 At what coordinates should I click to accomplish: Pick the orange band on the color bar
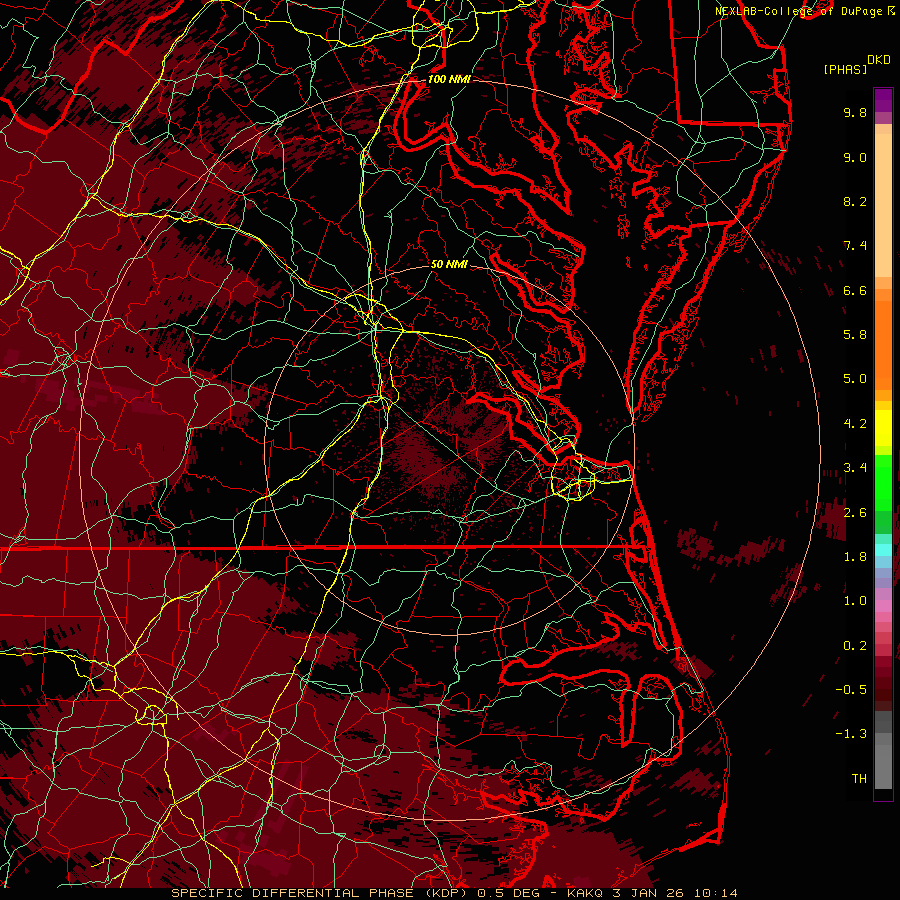tap(883, 345)
